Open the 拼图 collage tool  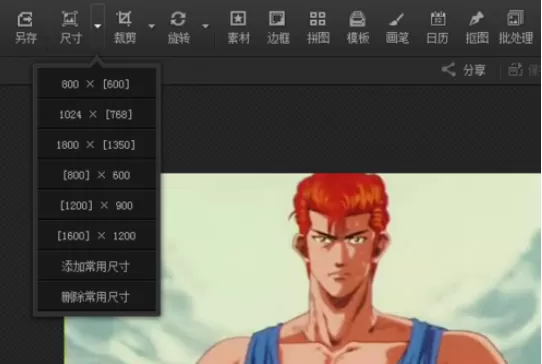click(318, 27)
